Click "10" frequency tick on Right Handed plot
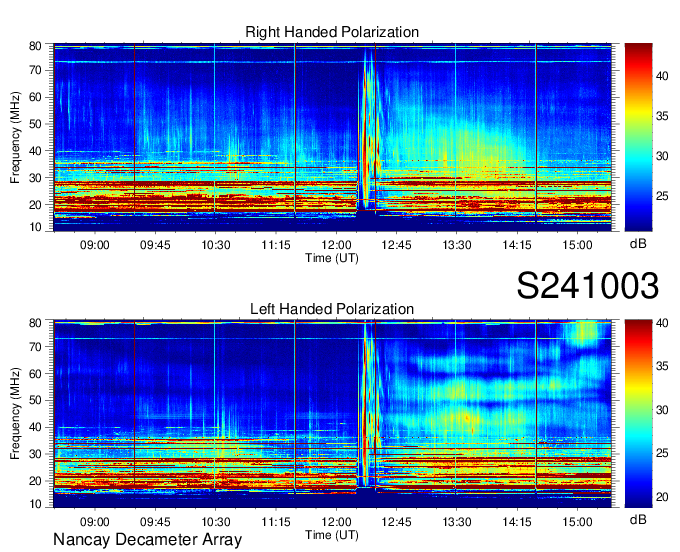Image resolution: width=680 pixels, height=552 pixels. pos(35,227)
